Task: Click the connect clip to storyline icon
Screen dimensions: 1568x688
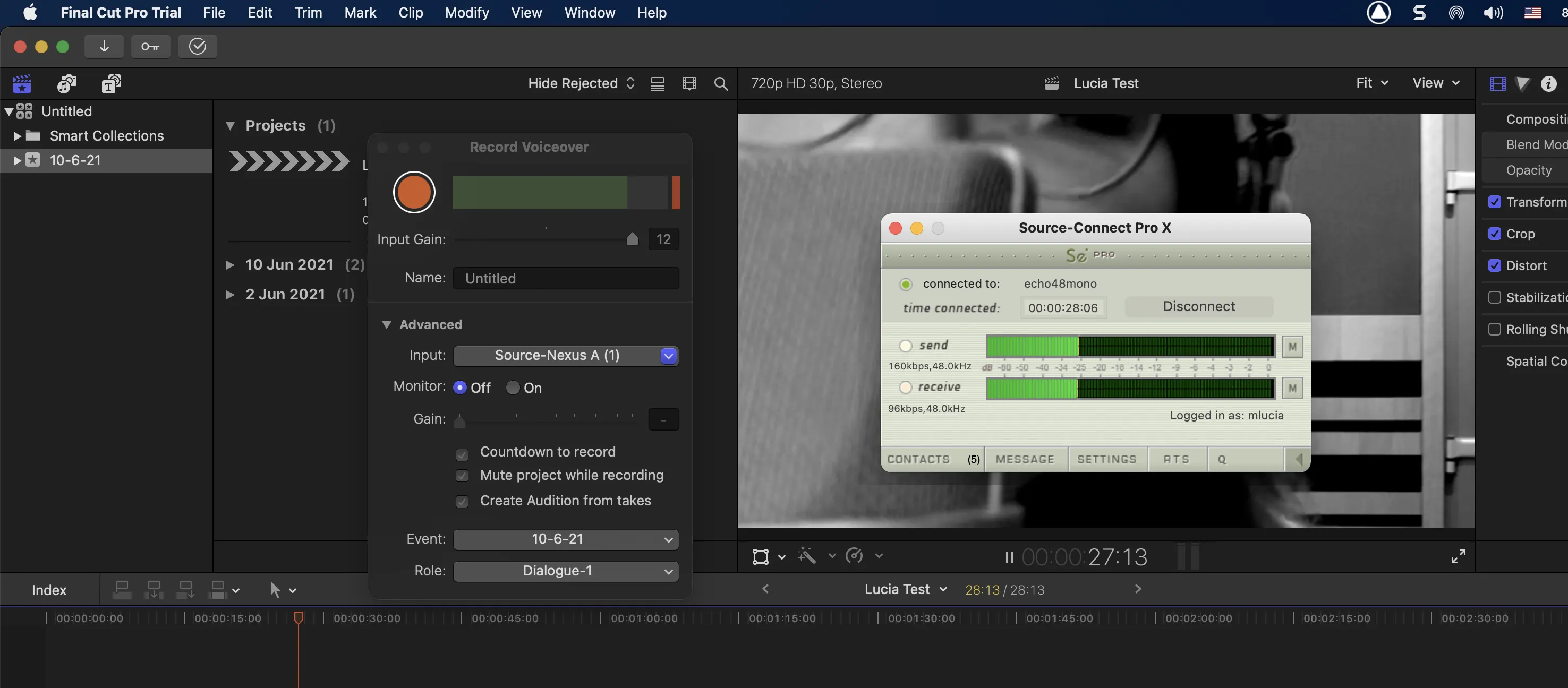Action: point(122,589)
